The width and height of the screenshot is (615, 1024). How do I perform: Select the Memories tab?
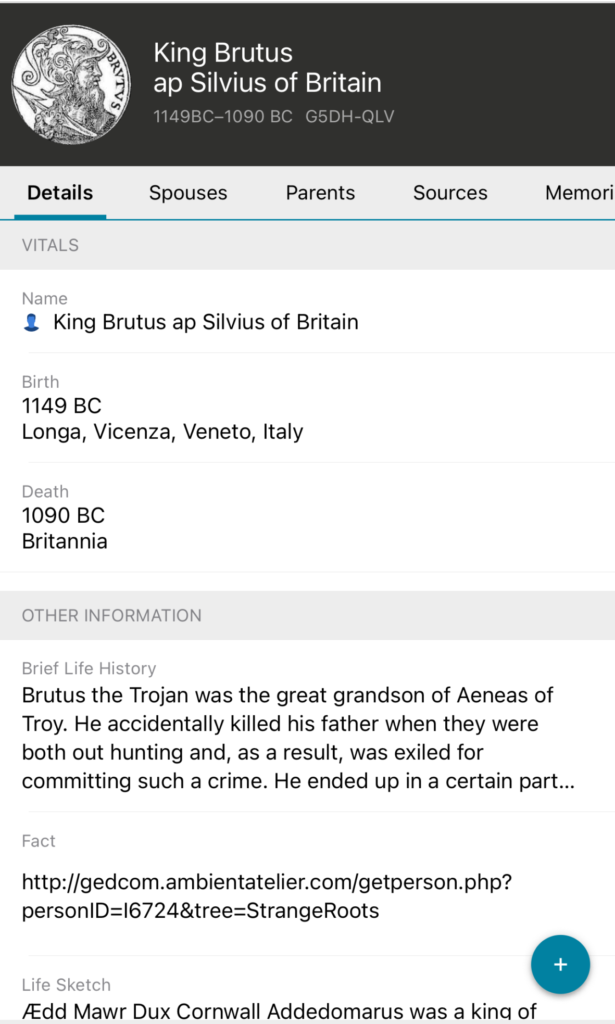coord(578,193)
